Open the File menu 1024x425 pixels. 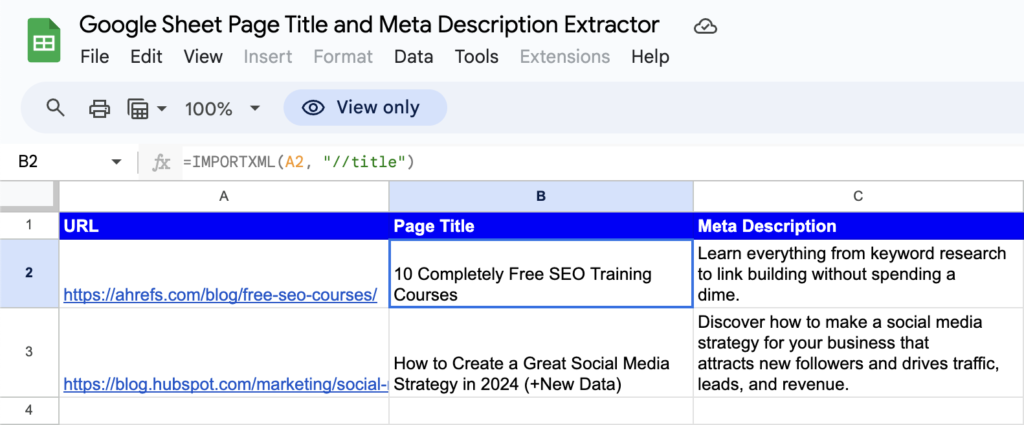coord(95,57)
